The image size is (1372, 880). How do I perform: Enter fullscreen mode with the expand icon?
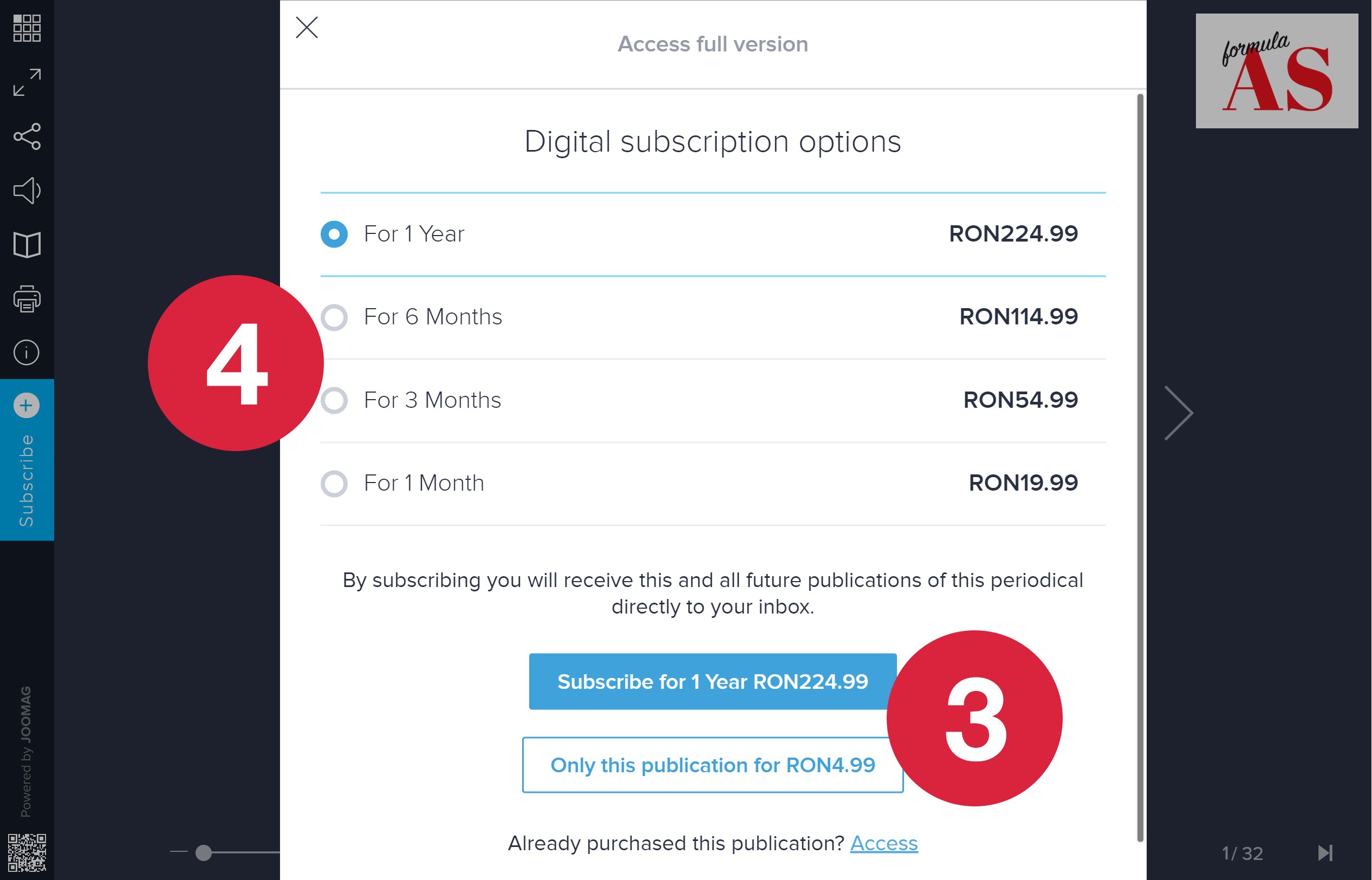click(27, 82)
